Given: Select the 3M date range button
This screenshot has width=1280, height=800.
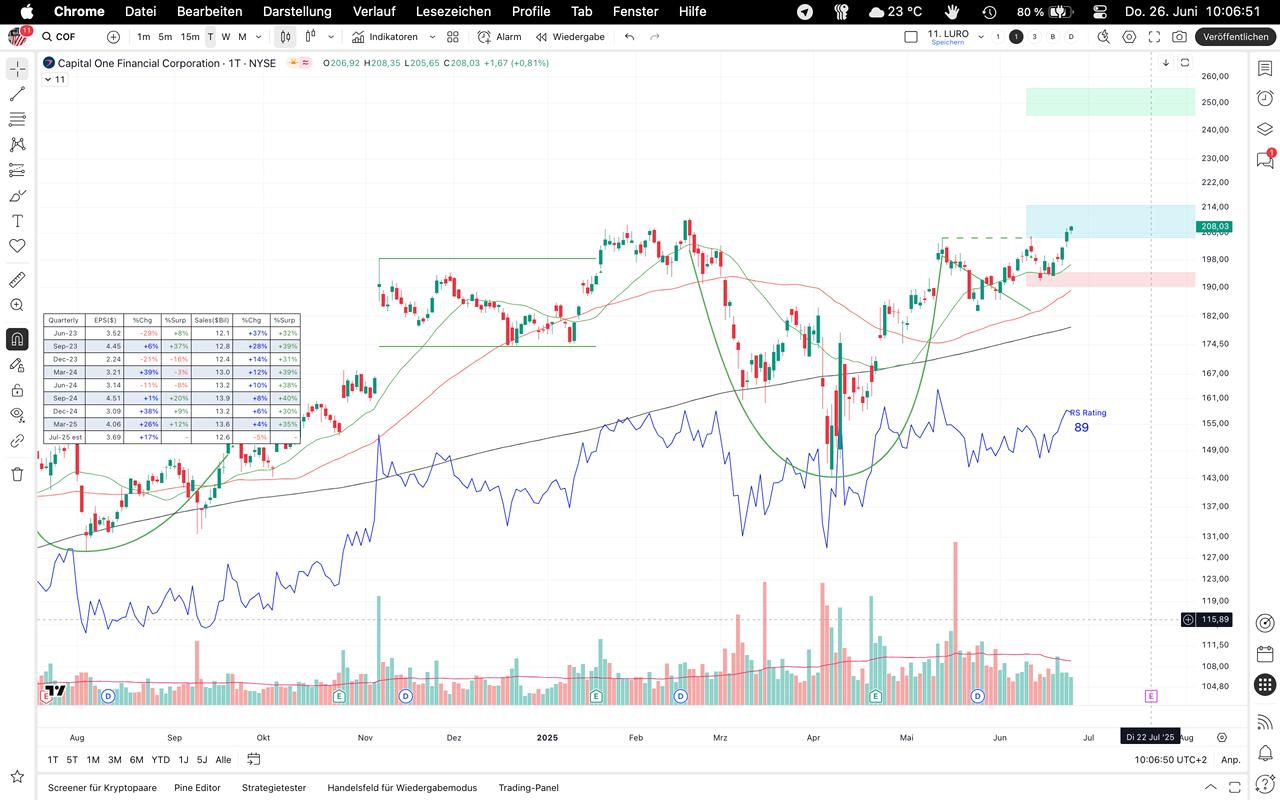Looking at the screenshot, I should (x=115, y=759).
